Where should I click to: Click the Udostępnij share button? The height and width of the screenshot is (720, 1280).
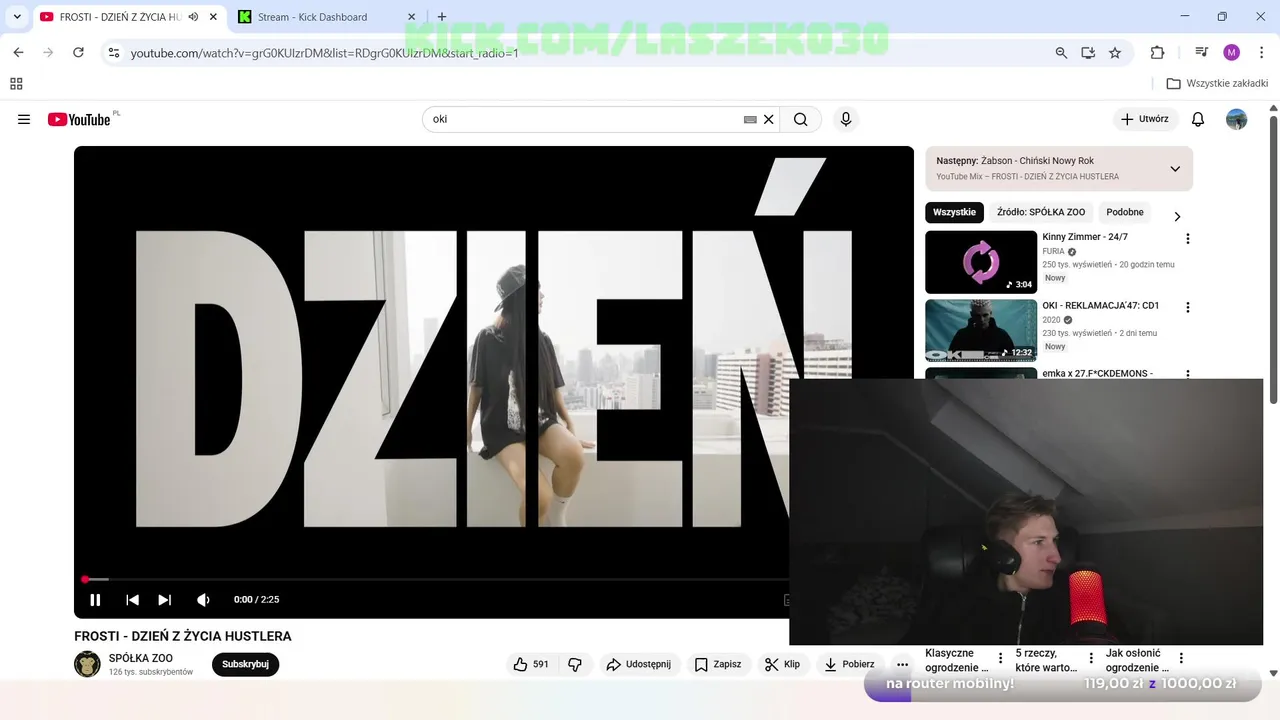[x=640, y=664]
